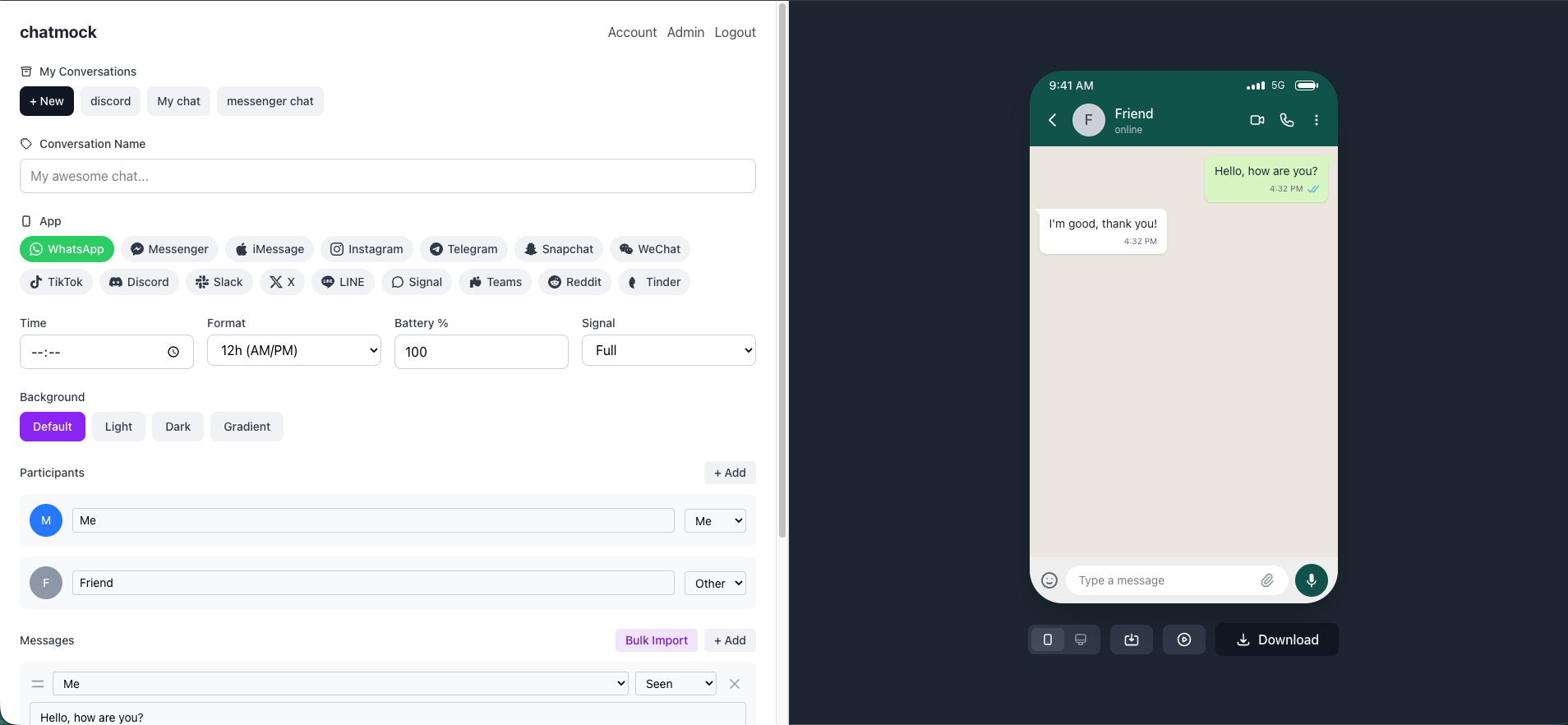The width and height of the screenshot is (1568, 725).
Task: Tap the green microphone button
Action: pos(1312,580)
